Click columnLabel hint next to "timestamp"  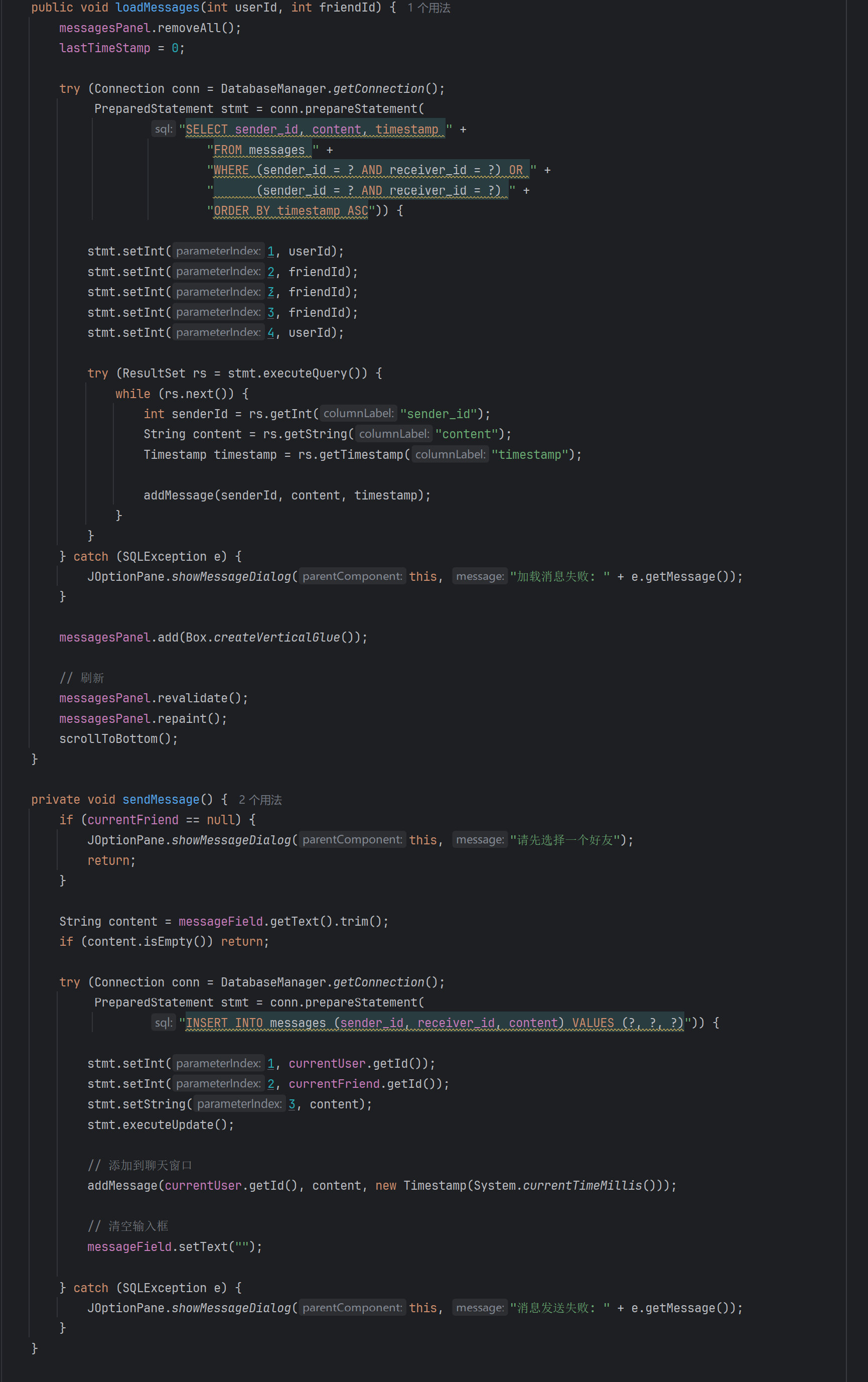[x=450, y=454]
